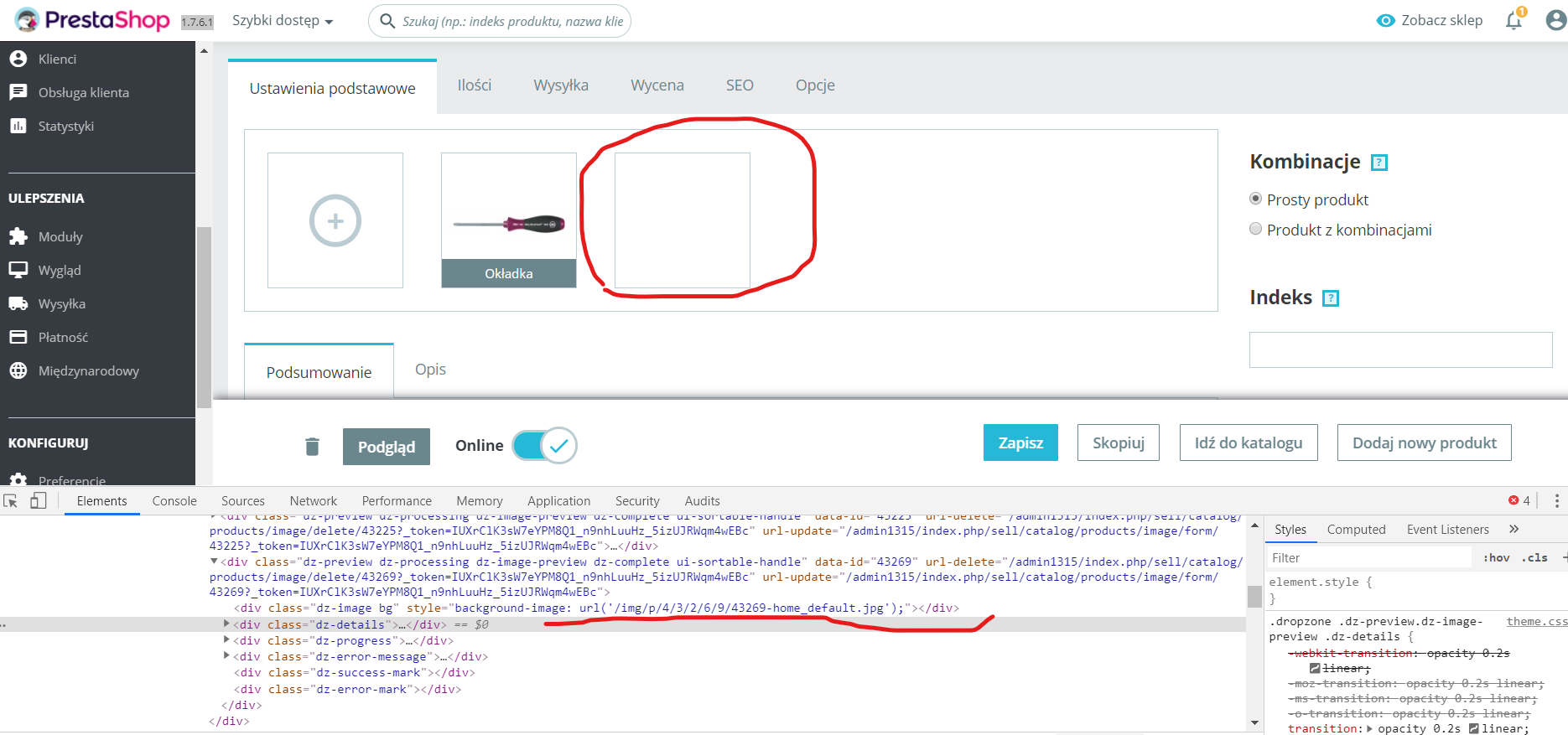Toggle DevTools device toolbar icon
Screen dimensions: 1568x735
39,501
